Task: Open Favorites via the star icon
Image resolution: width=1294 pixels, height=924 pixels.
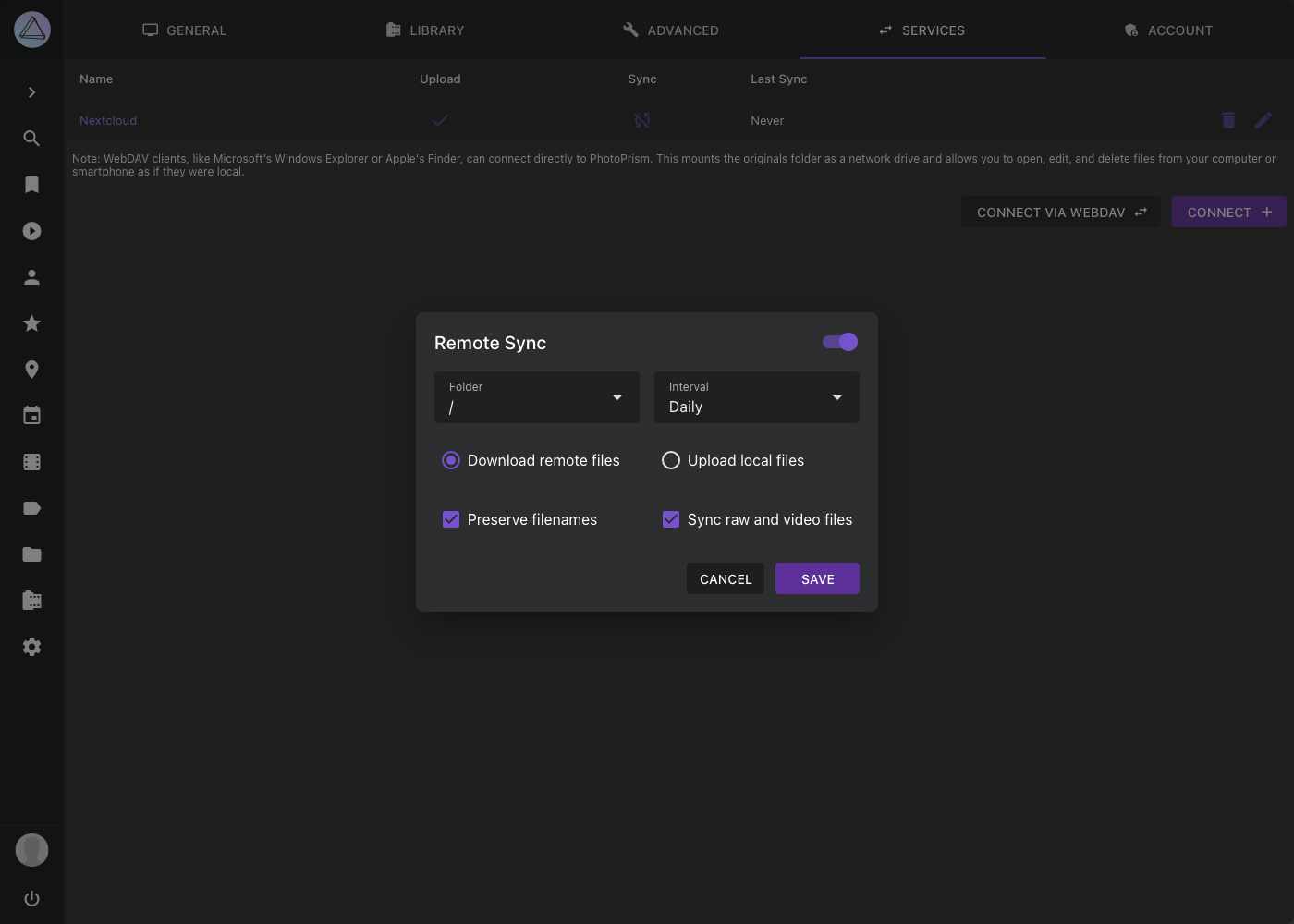Action: tap(31, 322)
